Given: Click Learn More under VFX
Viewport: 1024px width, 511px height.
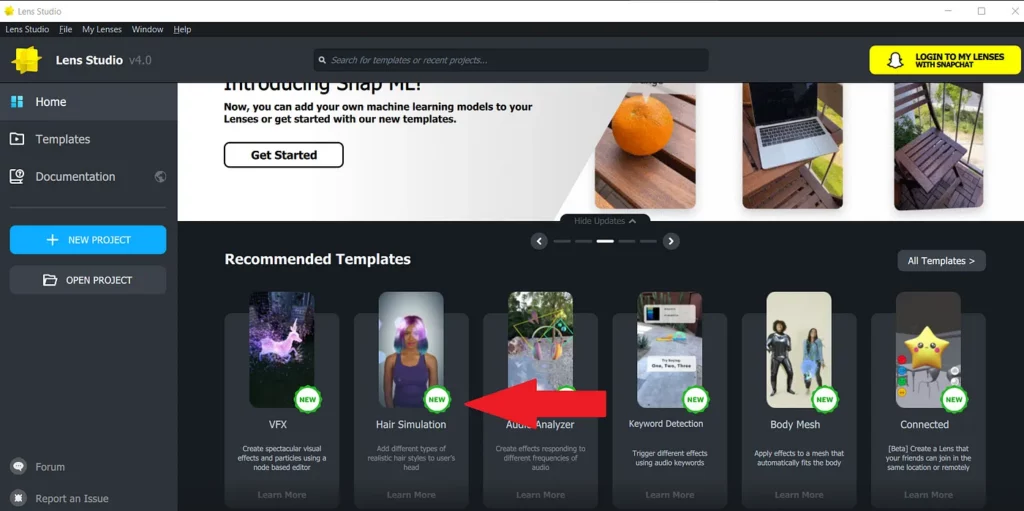Looking at the screenshot, I should [x=281, y=495].
